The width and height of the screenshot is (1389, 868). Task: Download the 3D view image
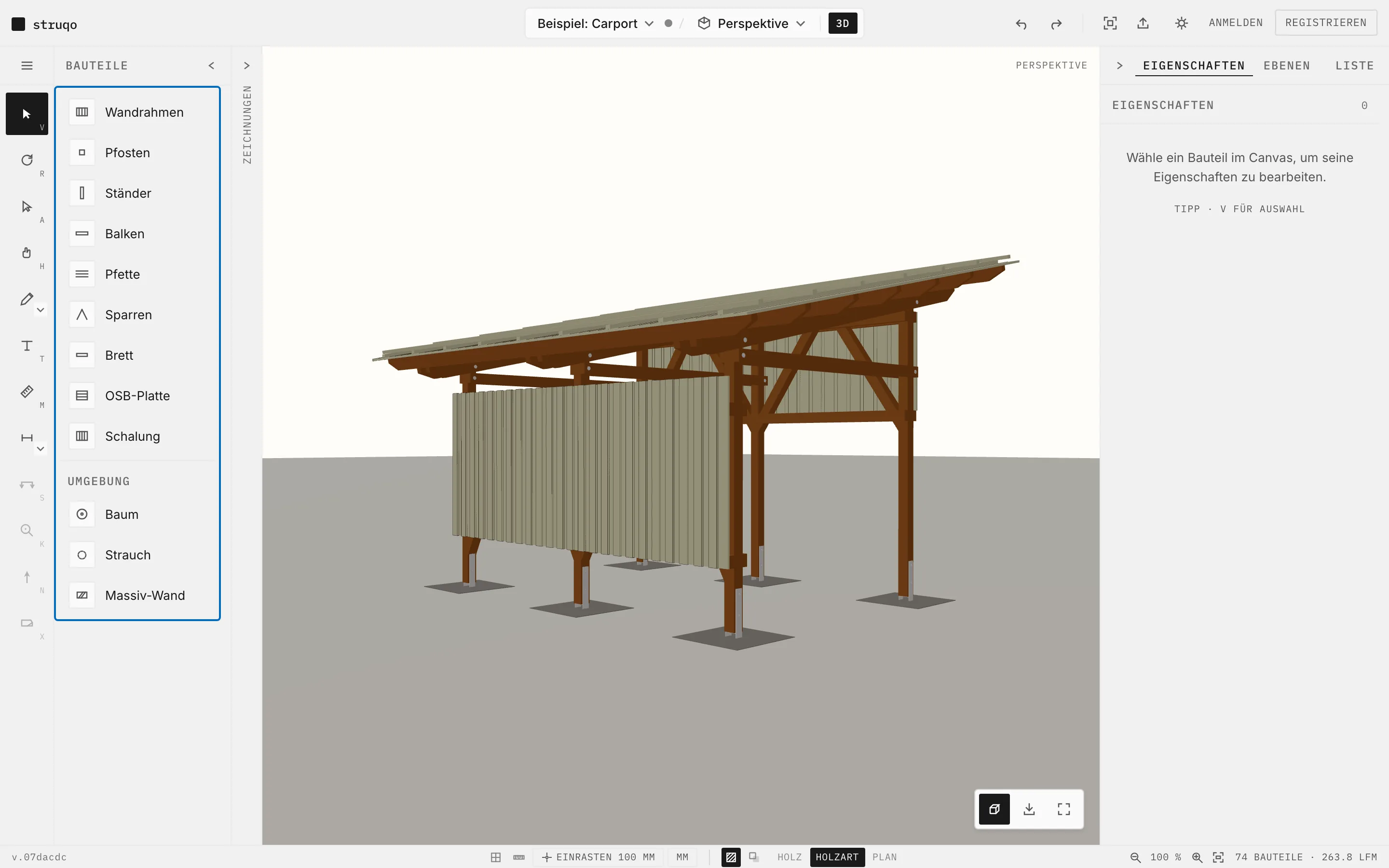tap(1029, 809)
